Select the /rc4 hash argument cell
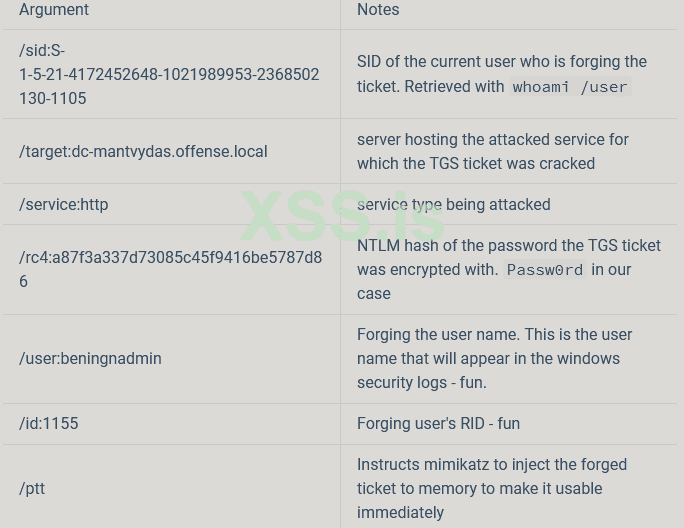Viewport: 684px width, 528px height. click(x=170, y=269)
